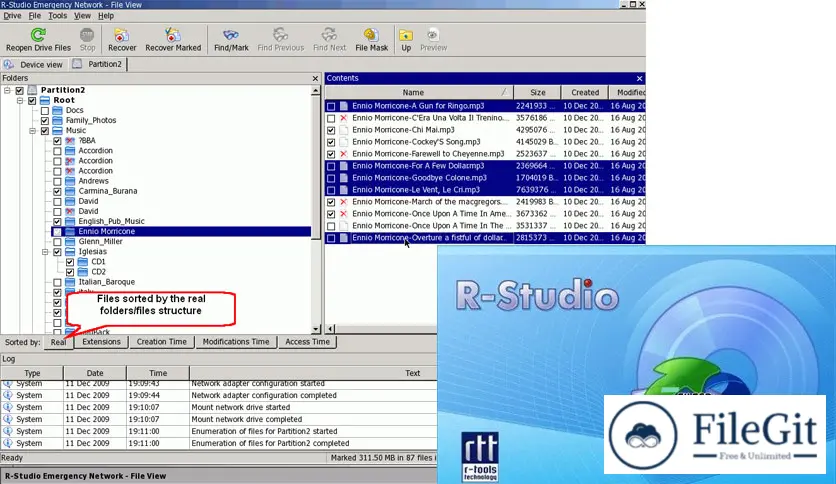Uncheck the Family_Photos folder checkbox
This screenshot has height=484, width=836.
(x=45, y=121)
